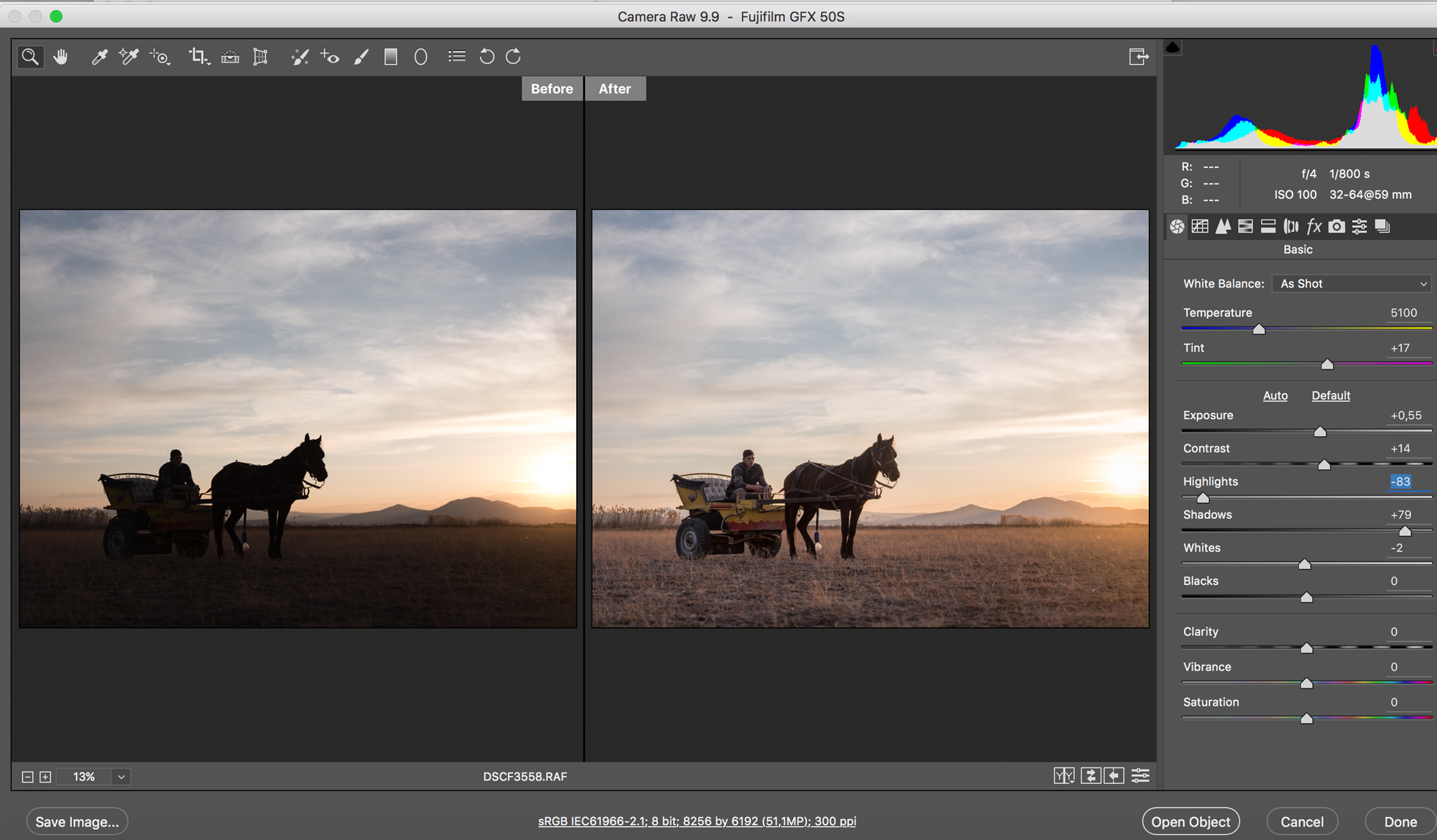
Task: Toggle full screen mode icon
Action: 1138,57
